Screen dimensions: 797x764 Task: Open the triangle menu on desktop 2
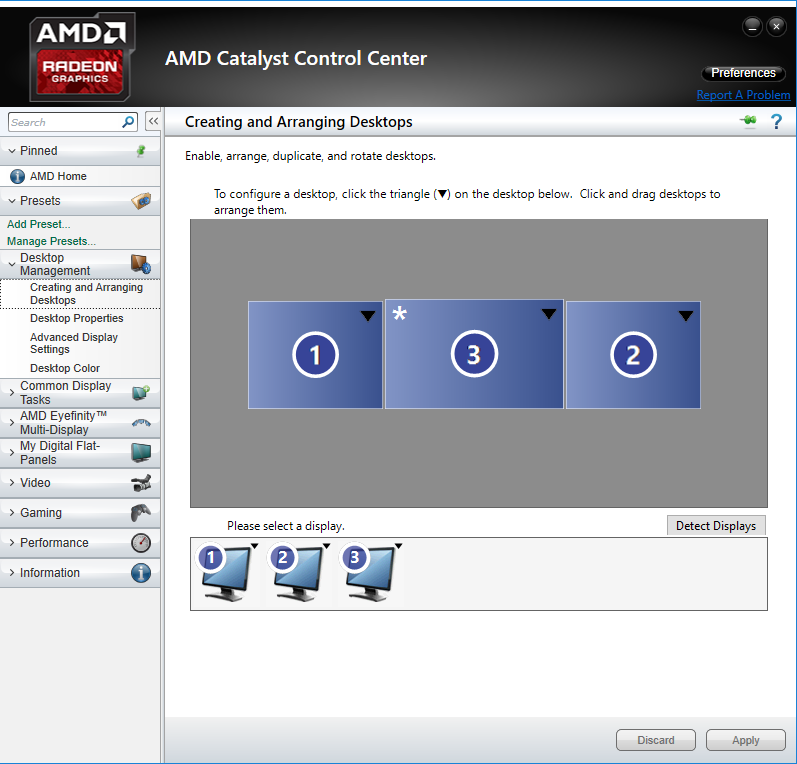tap(685, 316)
